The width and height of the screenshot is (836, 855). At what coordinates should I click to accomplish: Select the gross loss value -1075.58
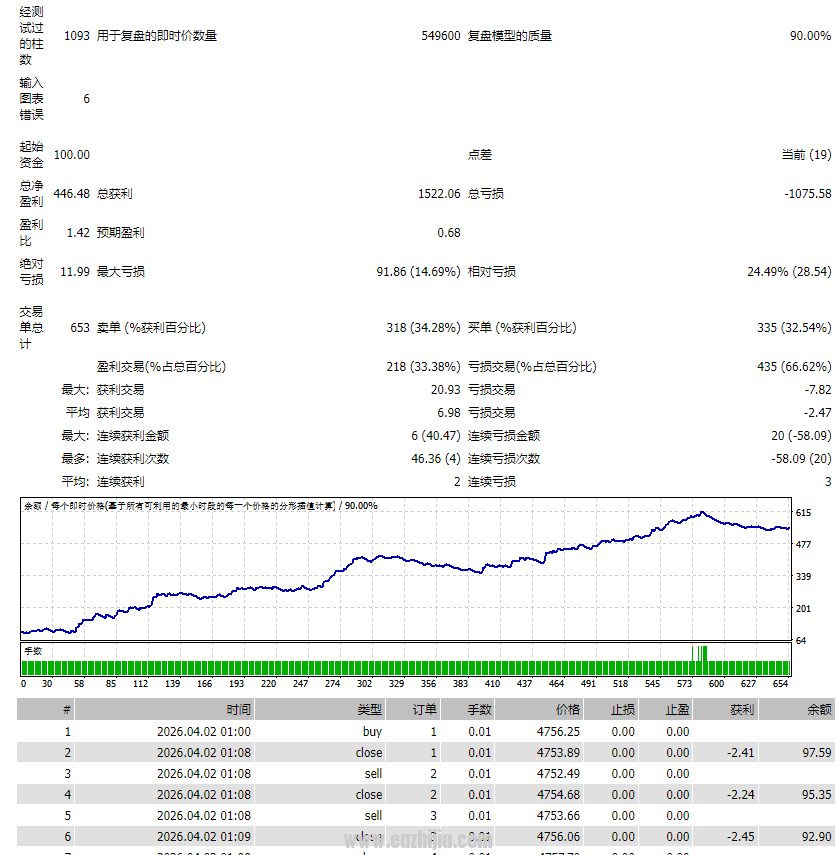(808, 194)
